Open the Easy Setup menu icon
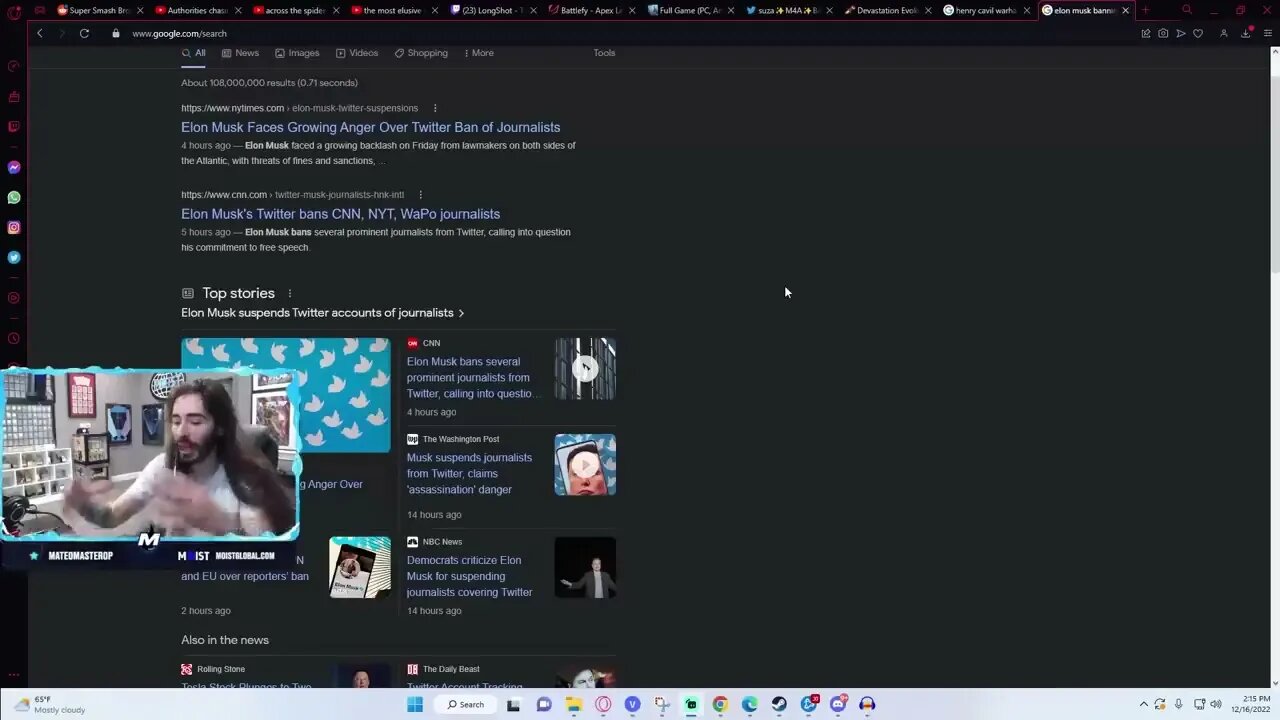The width and height of the screenshot is (1280, 720). pyautogui.click(x=1268, y=33)
